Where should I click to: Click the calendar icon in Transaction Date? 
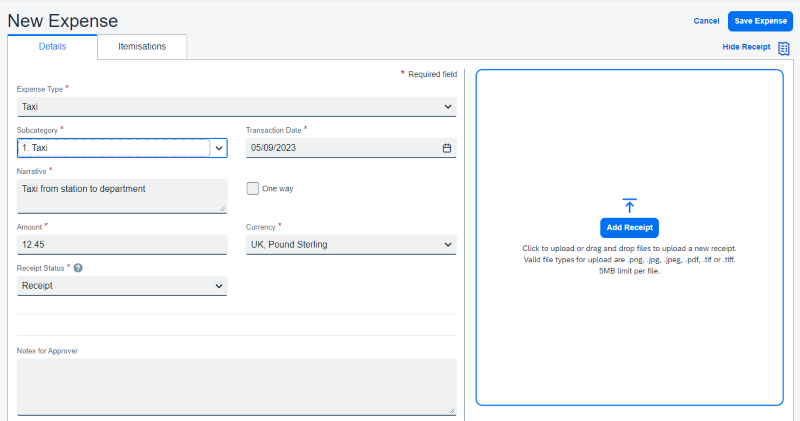447,148
